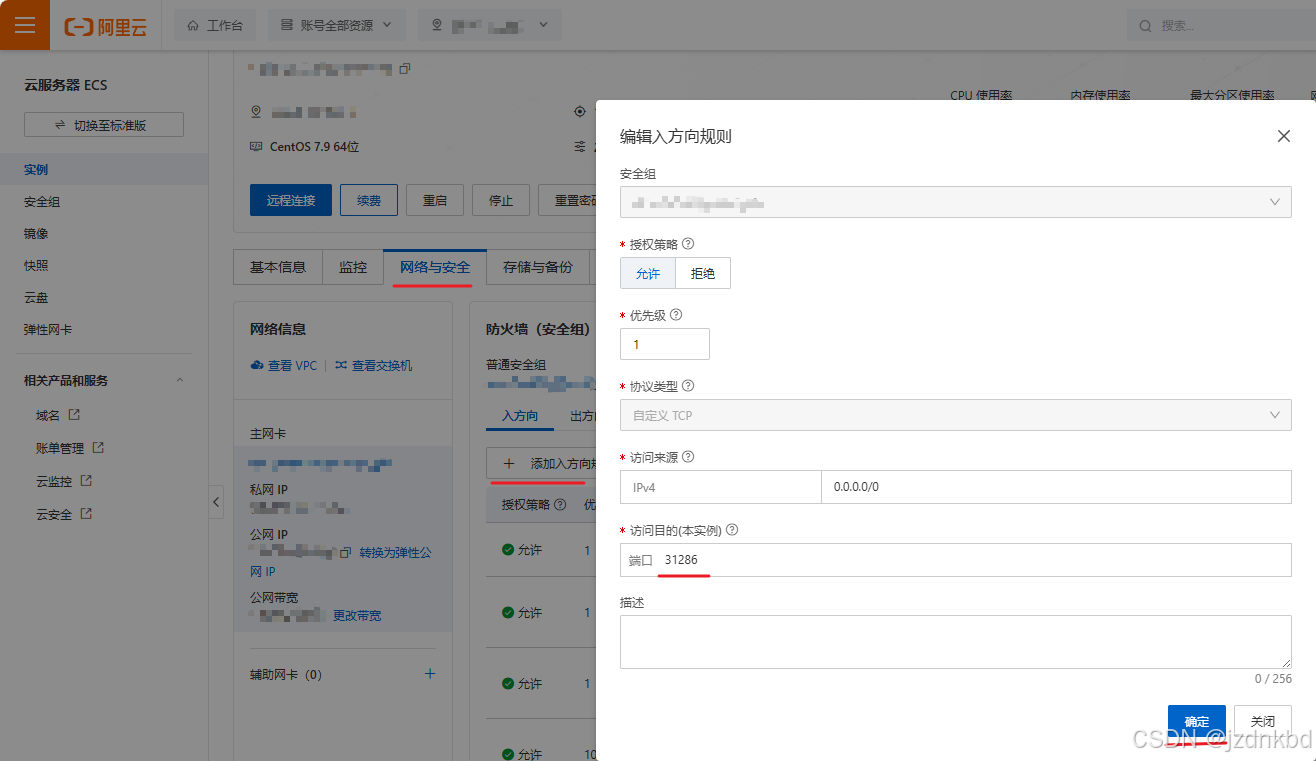Open 查看交换机 link
1316x761 pixels.
pos(373,366)
